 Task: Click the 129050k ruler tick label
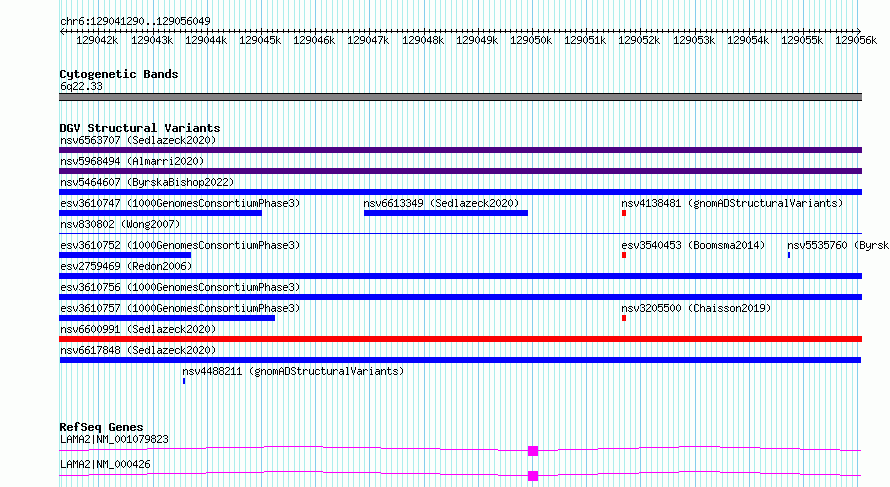[x=531, y=40]
